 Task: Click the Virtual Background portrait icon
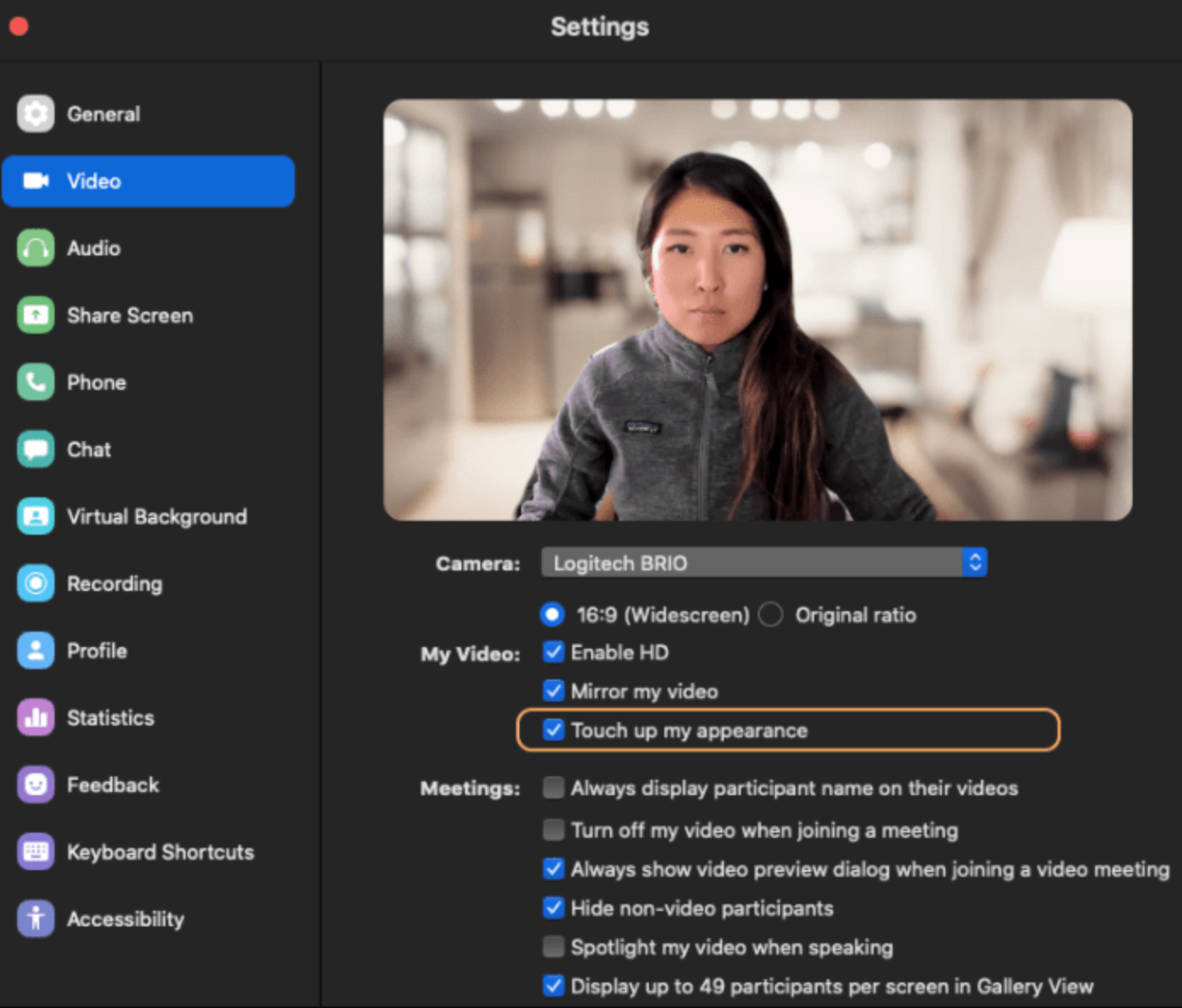click(36, 516)
